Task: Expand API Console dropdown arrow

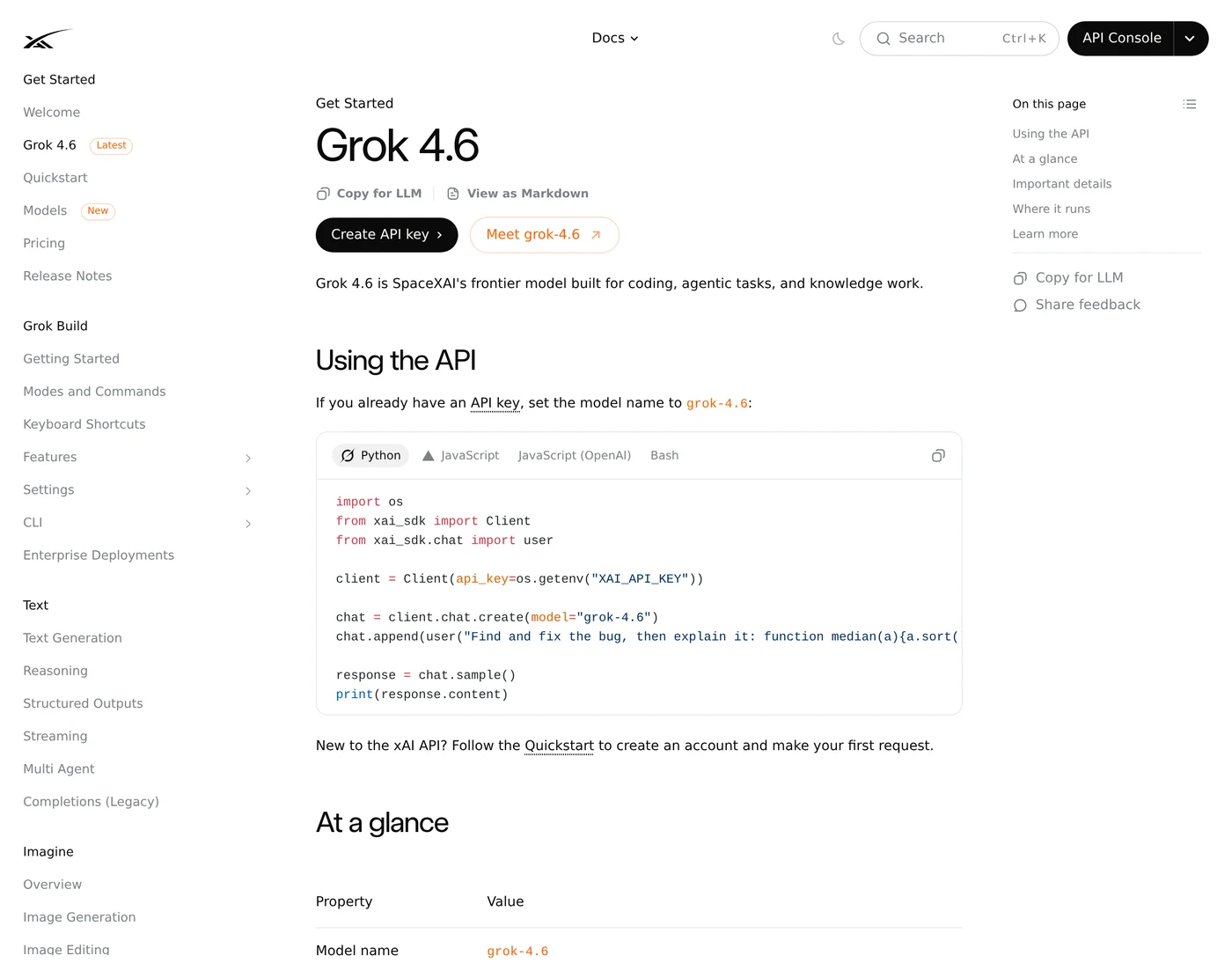Action: [1191, 39]
